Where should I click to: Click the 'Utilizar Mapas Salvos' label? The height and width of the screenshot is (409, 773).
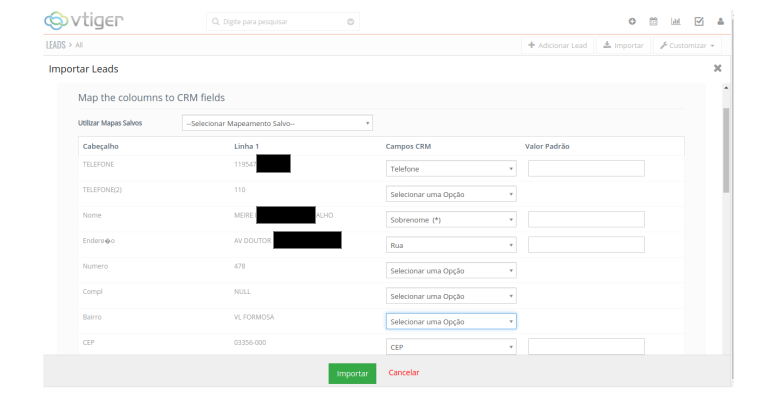coord(110,123)
